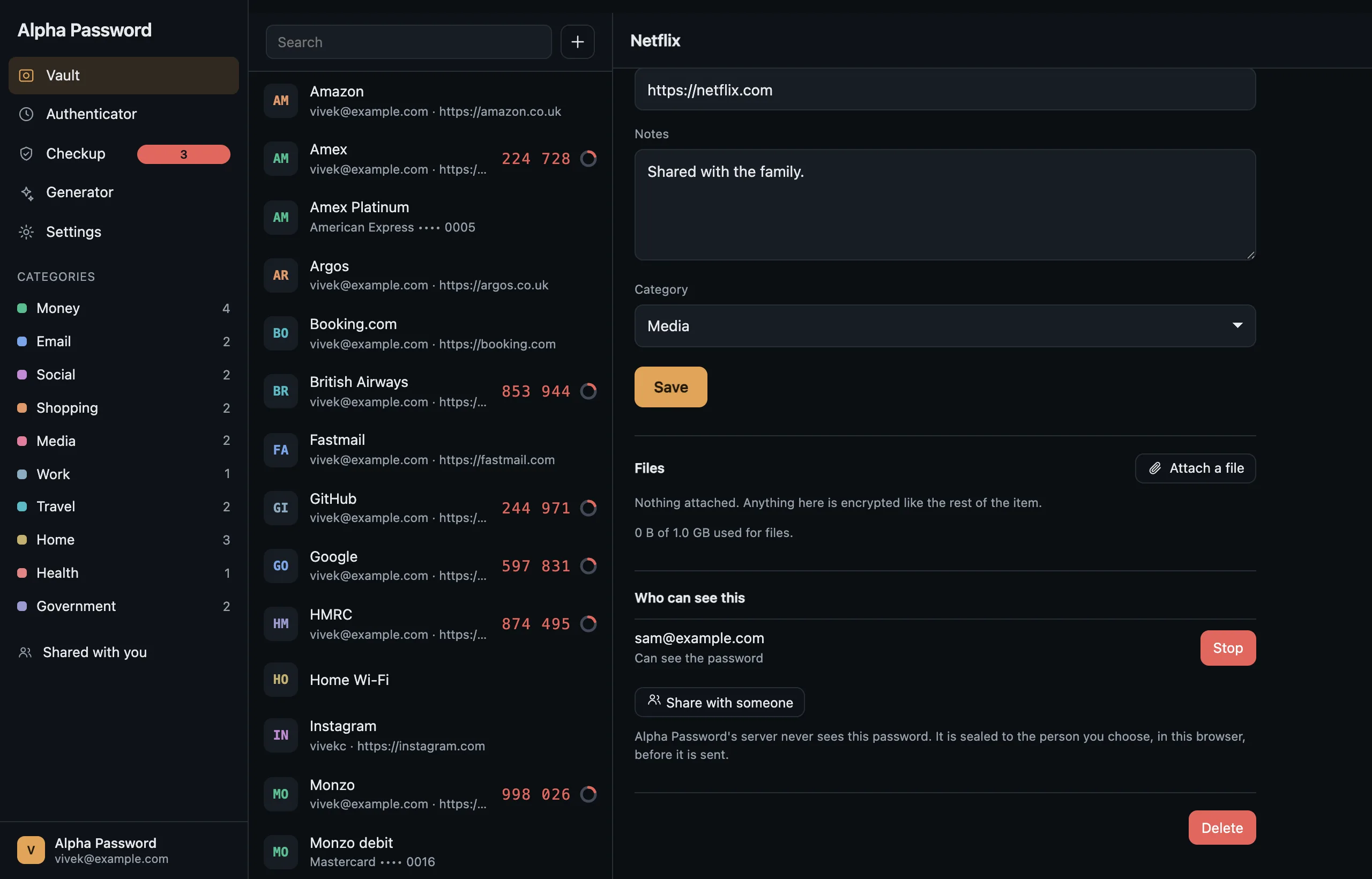Filter by the Work category
Screen dimensions: 1372x879
pos(124,474)
